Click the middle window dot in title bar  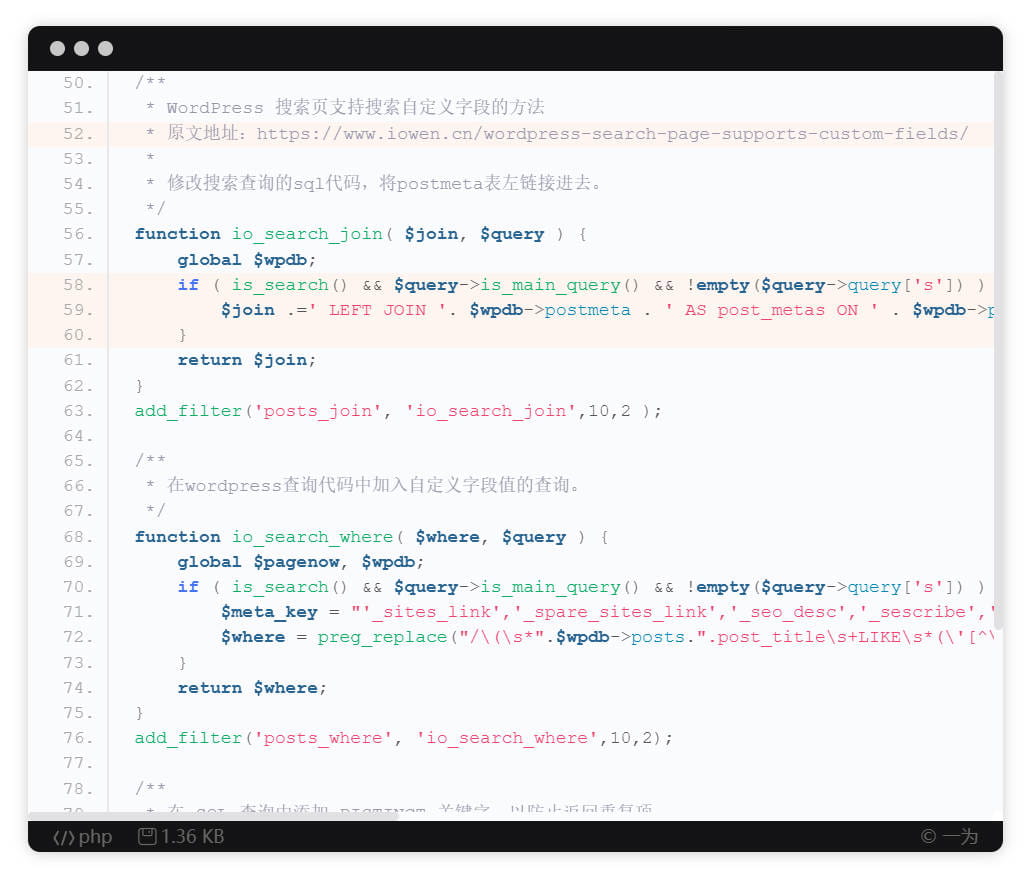[x=79, y=47]
